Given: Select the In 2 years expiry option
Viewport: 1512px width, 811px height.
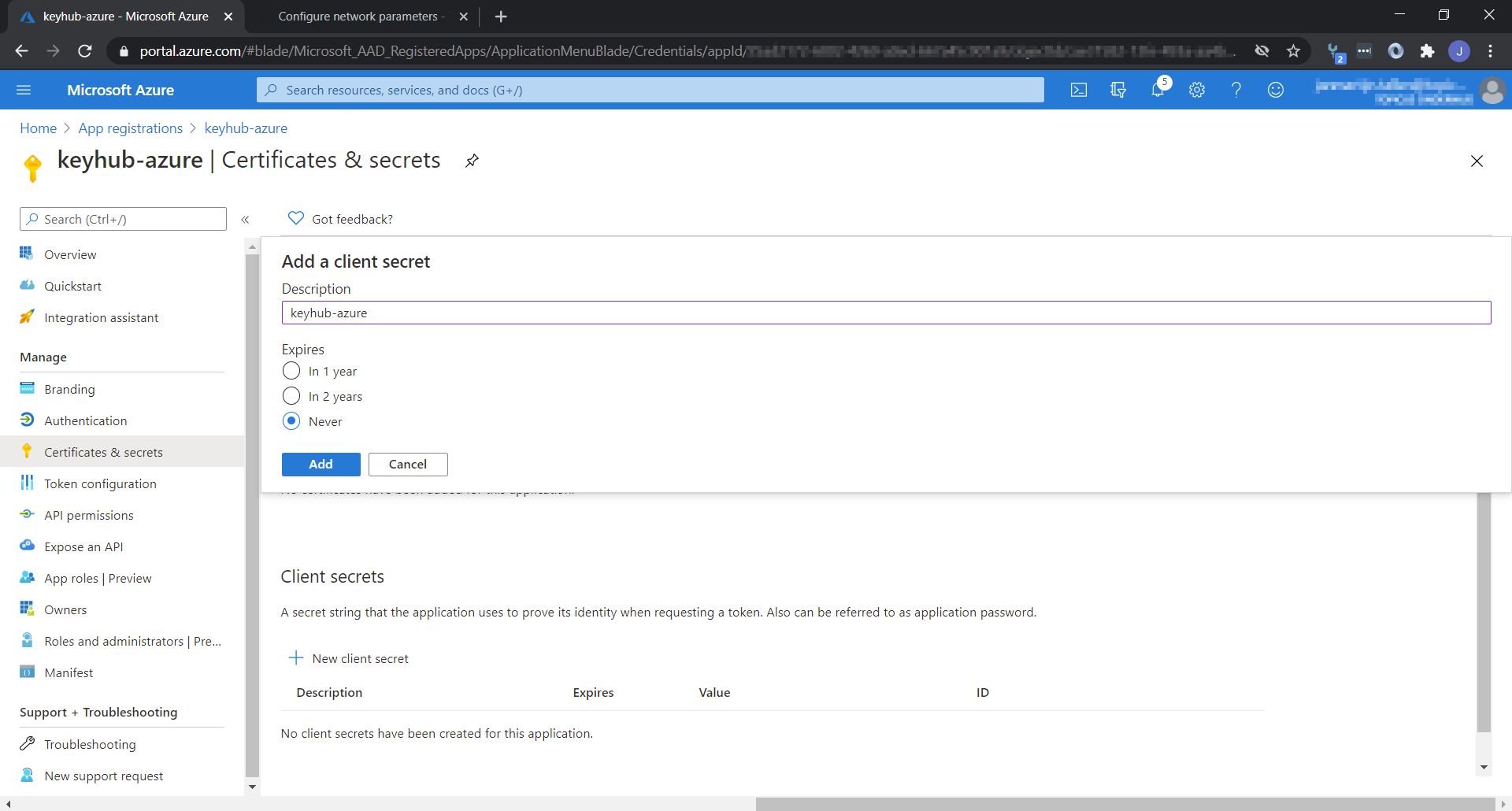Looking at the screenshot, I should (x=291, y=396).
